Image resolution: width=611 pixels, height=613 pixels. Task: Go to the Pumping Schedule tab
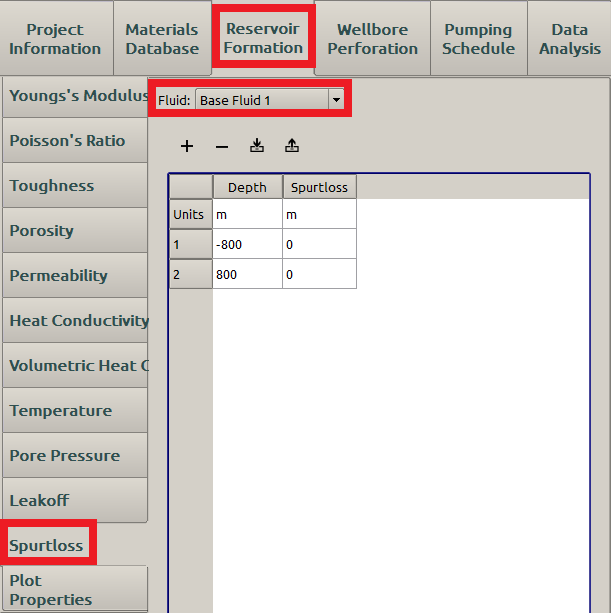[478, 39]
